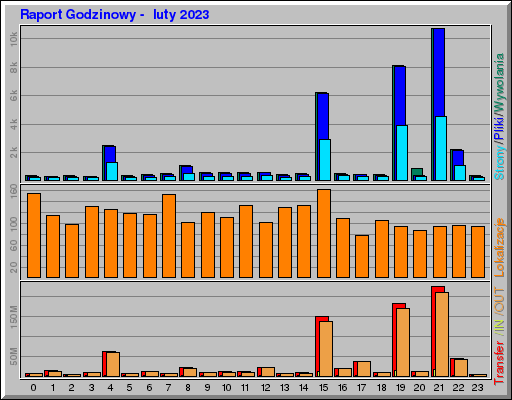Click the orange Lokalizacje bar for hour 23
The image size is (512, 400).
coord(478,252)
